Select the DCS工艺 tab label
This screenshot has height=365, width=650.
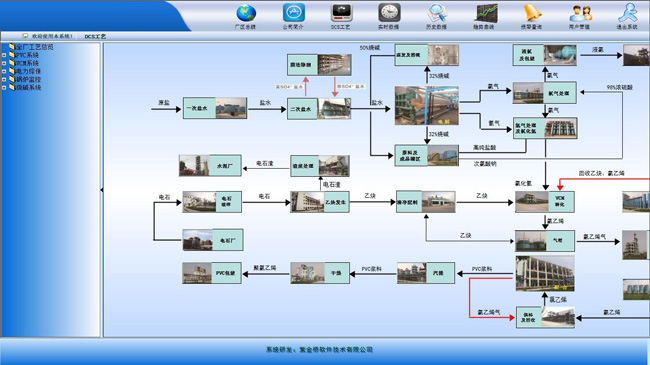95,36
